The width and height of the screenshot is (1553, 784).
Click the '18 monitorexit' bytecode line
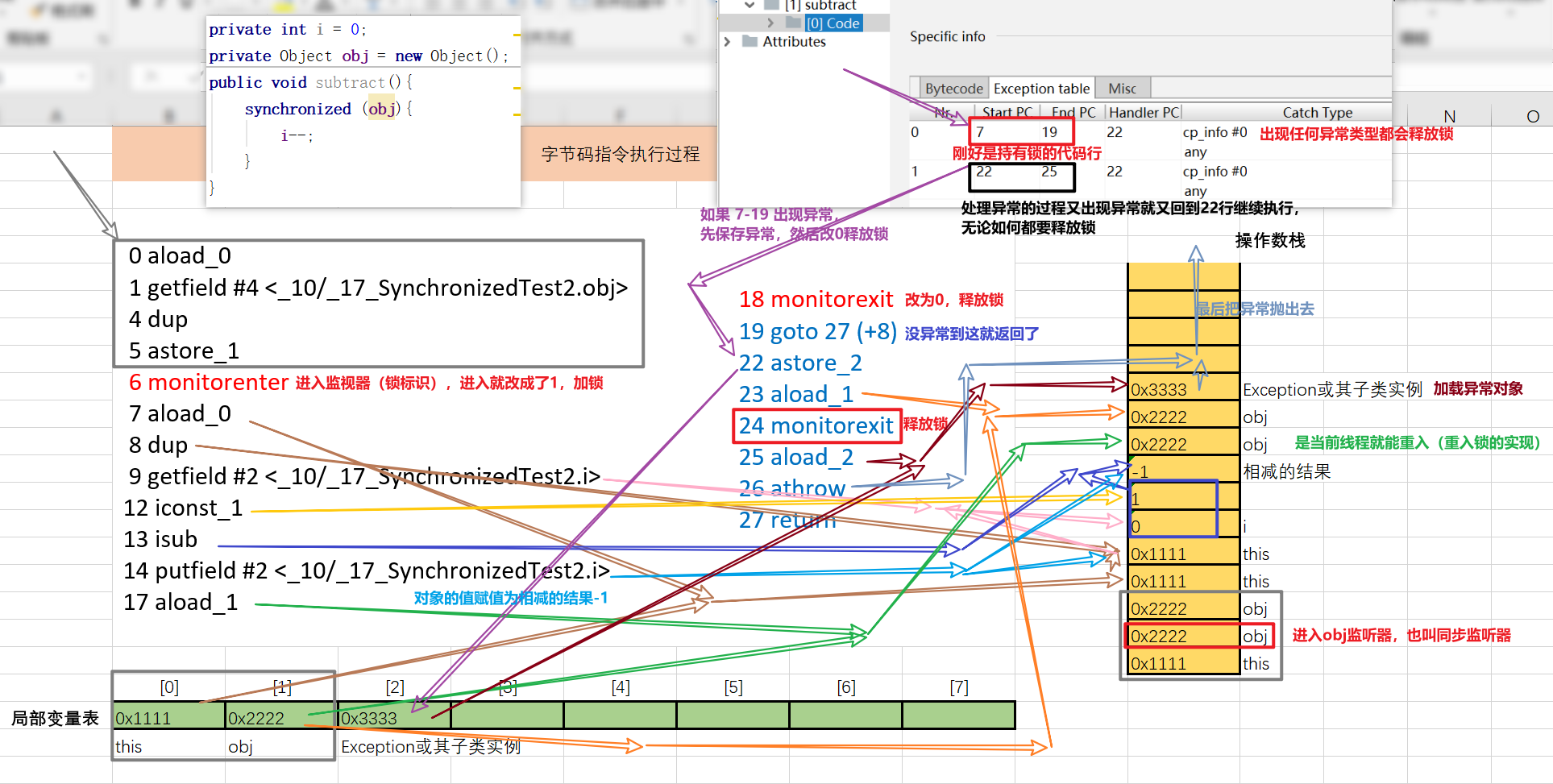tap(816, 299)
